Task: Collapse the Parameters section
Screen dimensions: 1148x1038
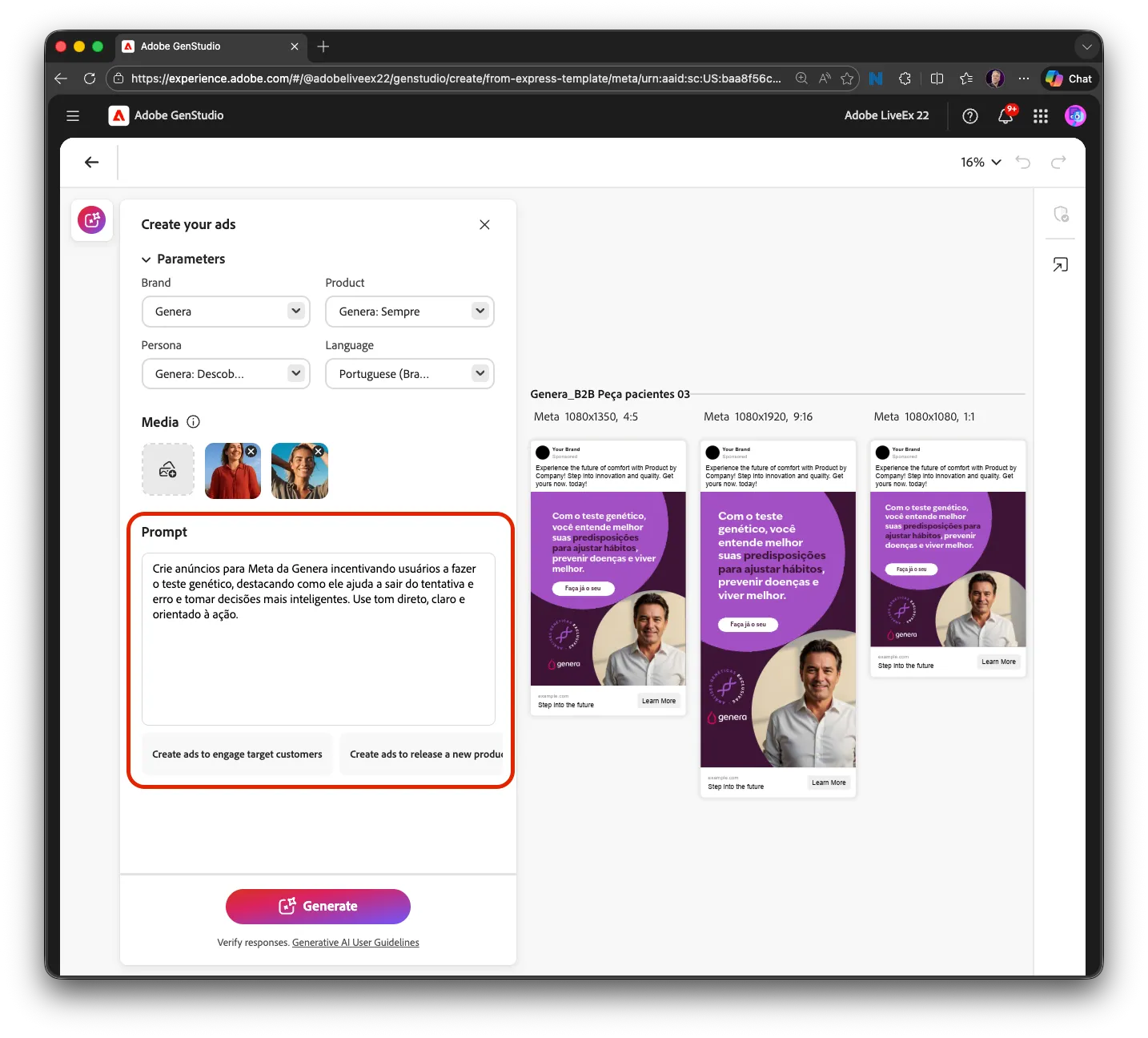Action: (x=183, y=259)
